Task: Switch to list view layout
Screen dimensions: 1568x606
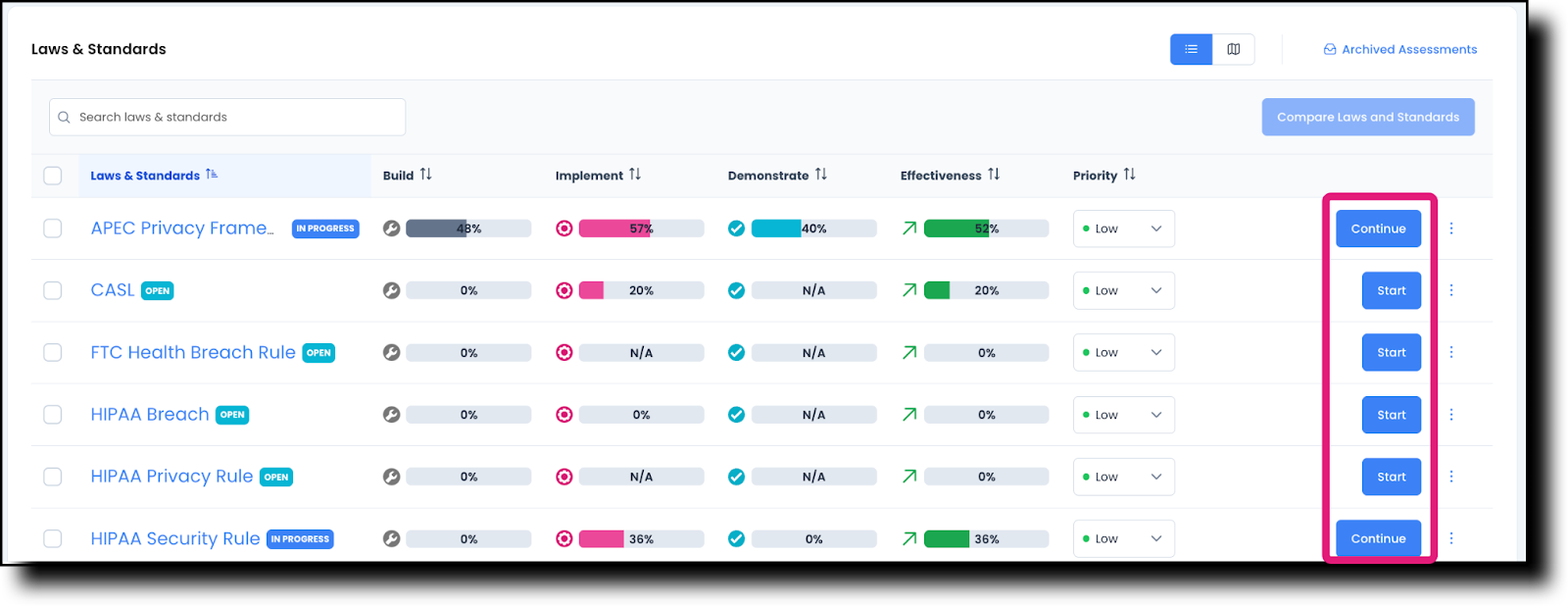Action: point(1190,49)
